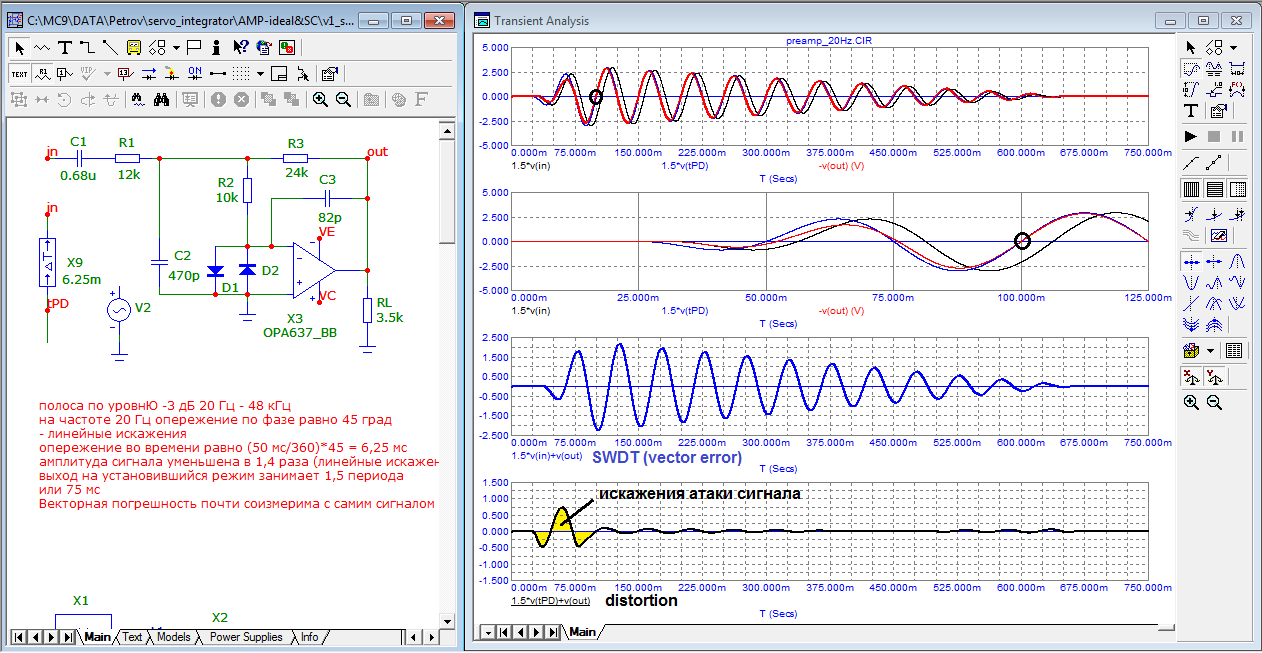1262x653 pixels.
Task: Choose the orthogonal Wire mode tool
Action: tap(87, 47)
